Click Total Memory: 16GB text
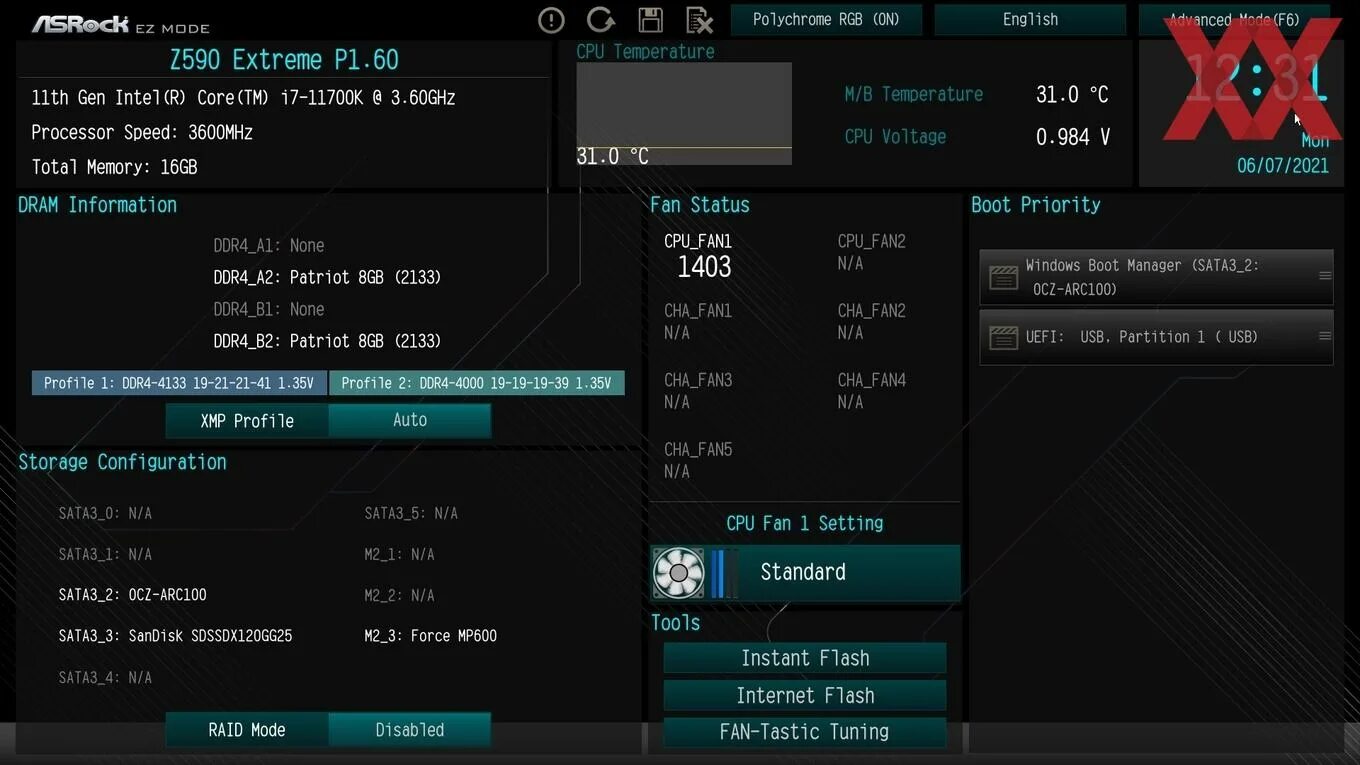Viewport: 1360px width, 765px height. 114,167
